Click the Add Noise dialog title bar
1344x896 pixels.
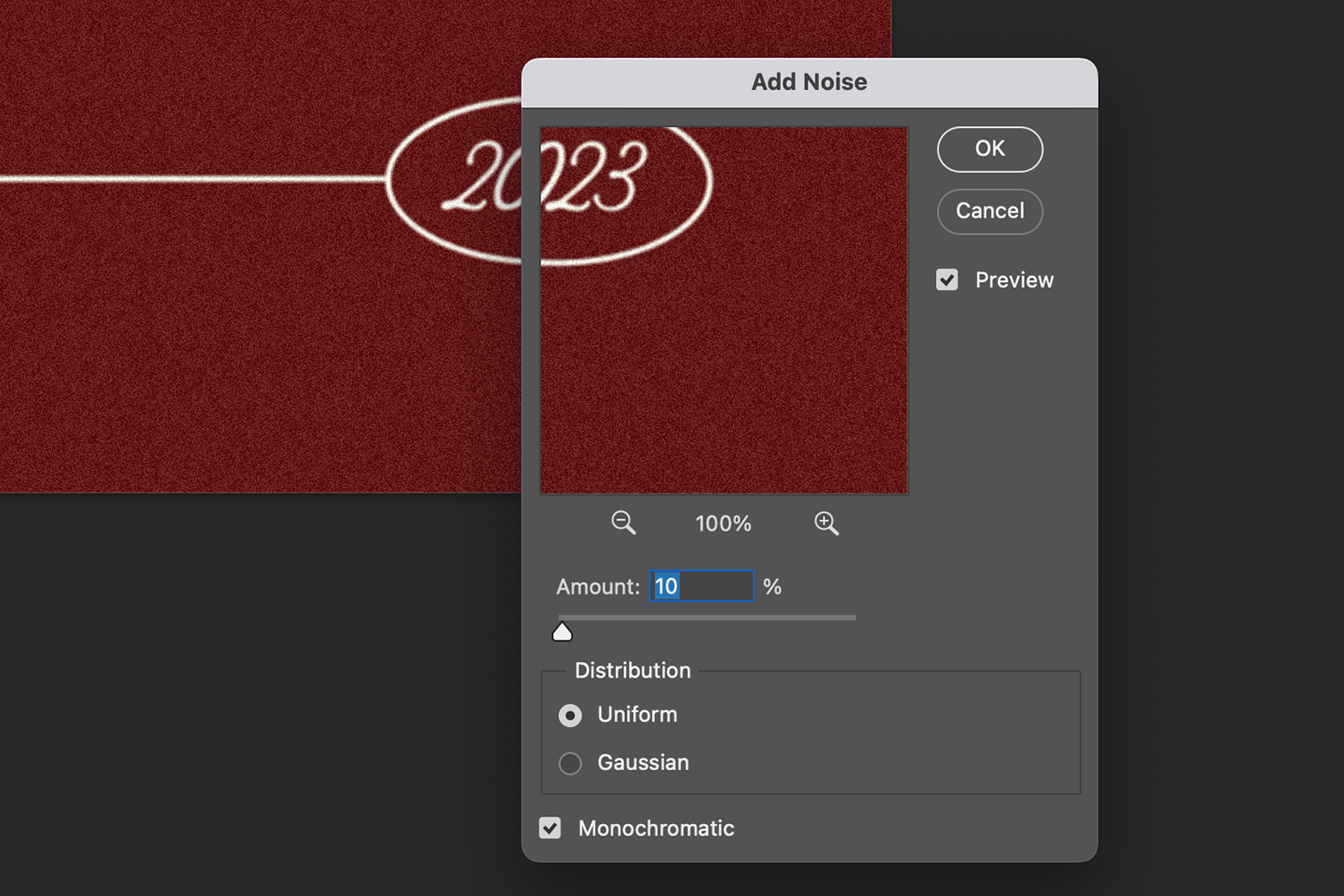coord(809,82)
